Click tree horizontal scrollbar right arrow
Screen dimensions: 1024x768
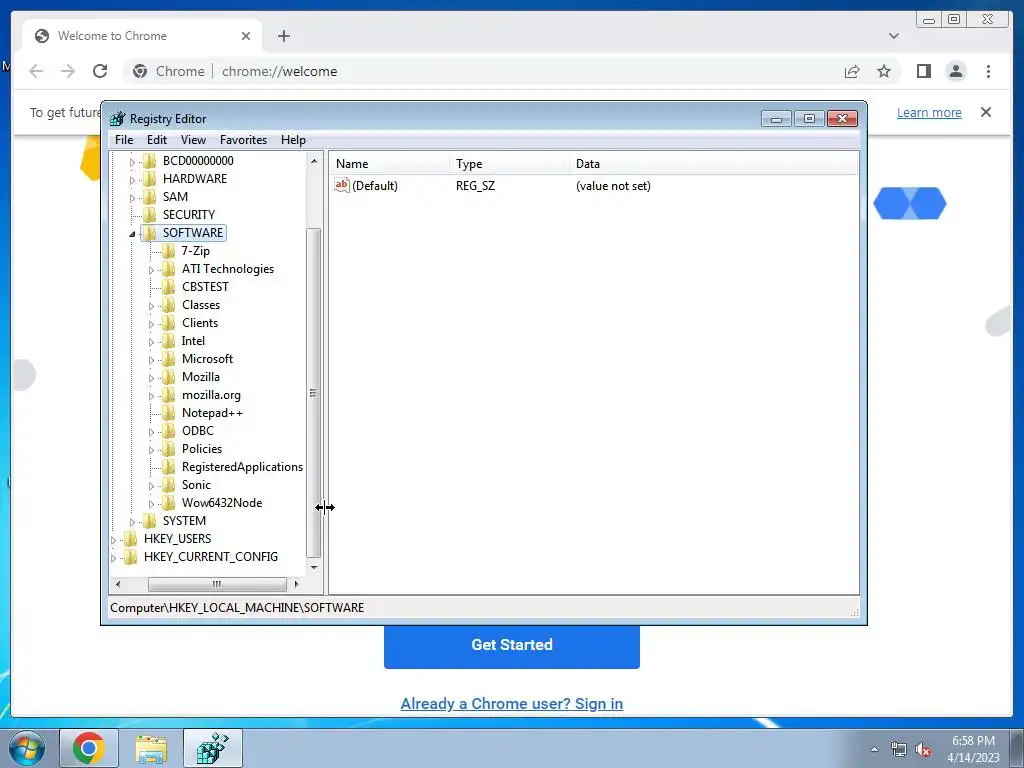click(x=296, y=584)
